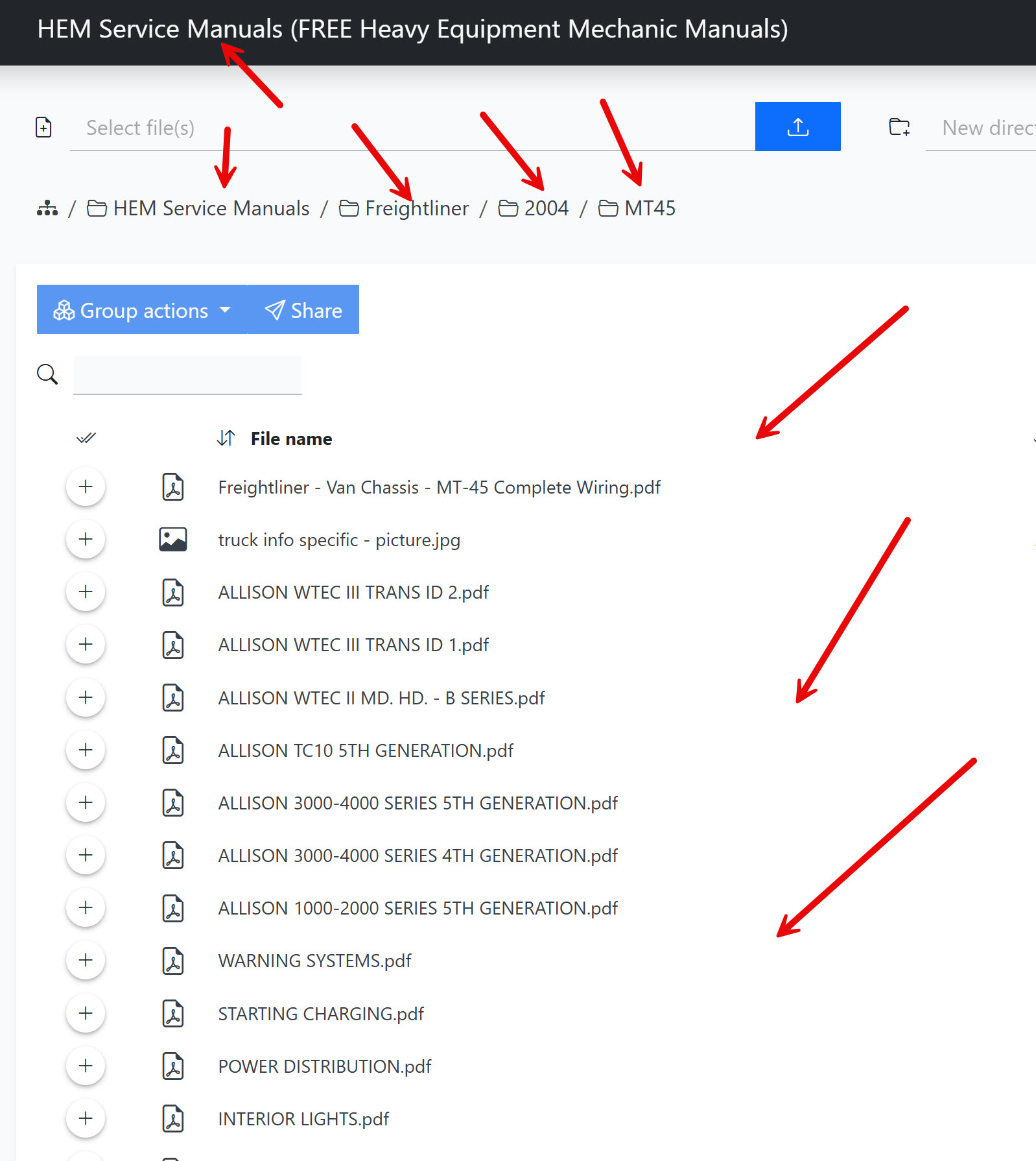Expand plus for truck info specific picture.jpg
Viewport: 1036px width, 1161px height.
click(x=86, y=539)
